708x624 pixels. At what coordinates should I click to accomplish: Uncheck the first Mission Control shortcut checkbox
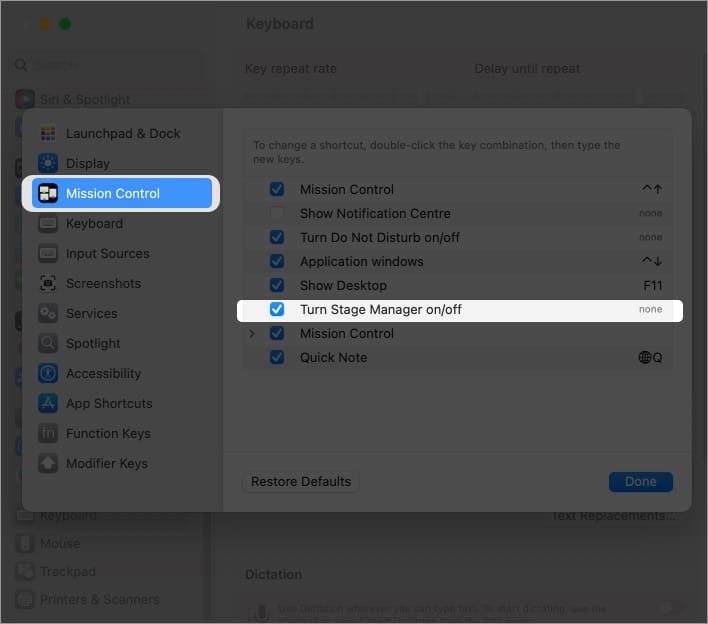click(277, 189)
